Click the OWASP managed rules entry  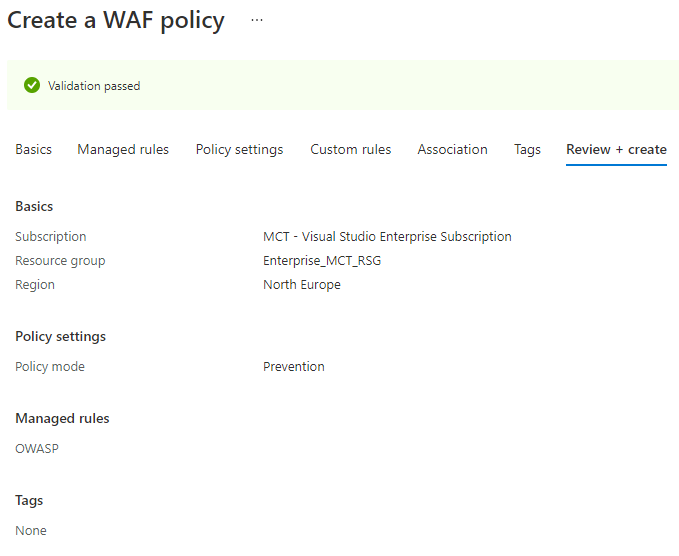pos(37,449)
